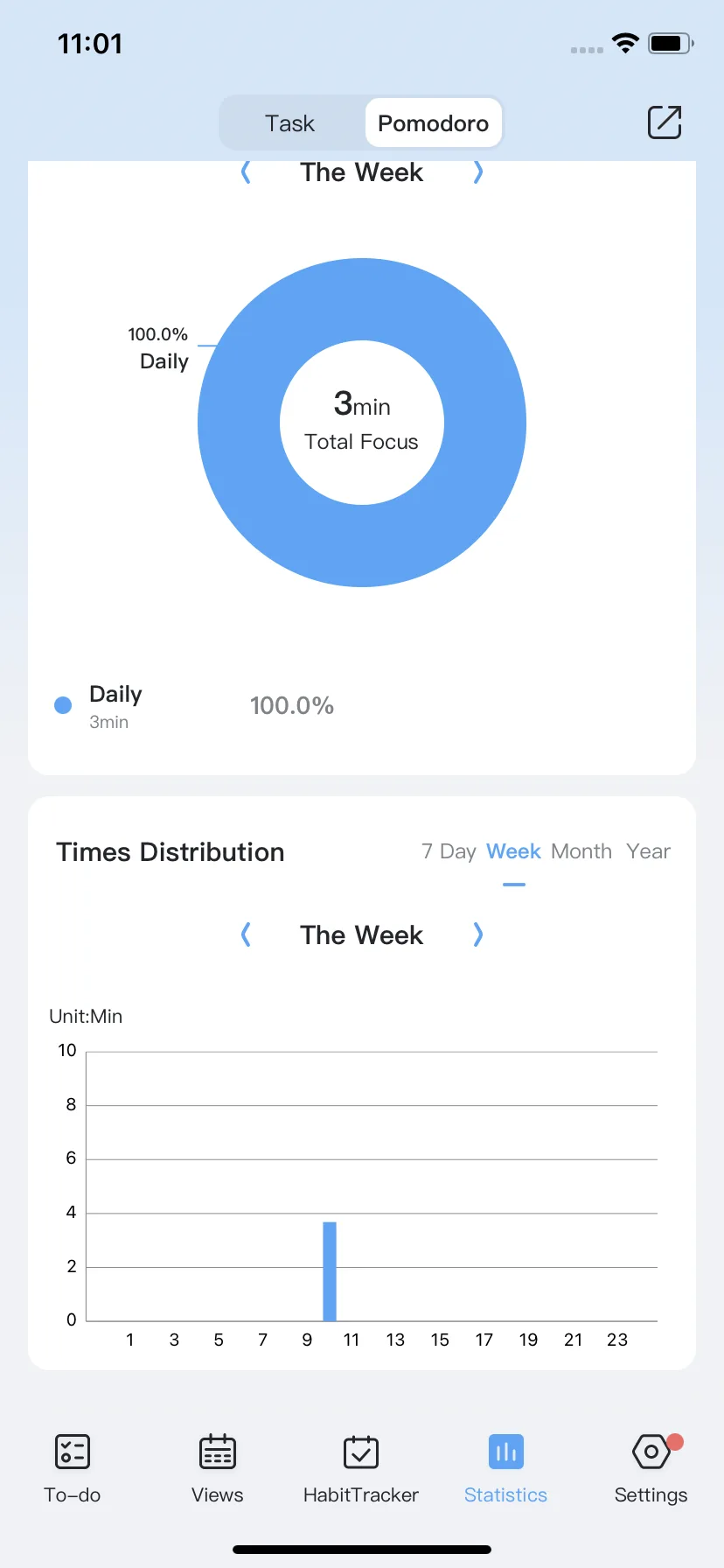Open the To-do tab icon
Image resolution: width=724 pixels, height=1568 pixels.
73,1452
